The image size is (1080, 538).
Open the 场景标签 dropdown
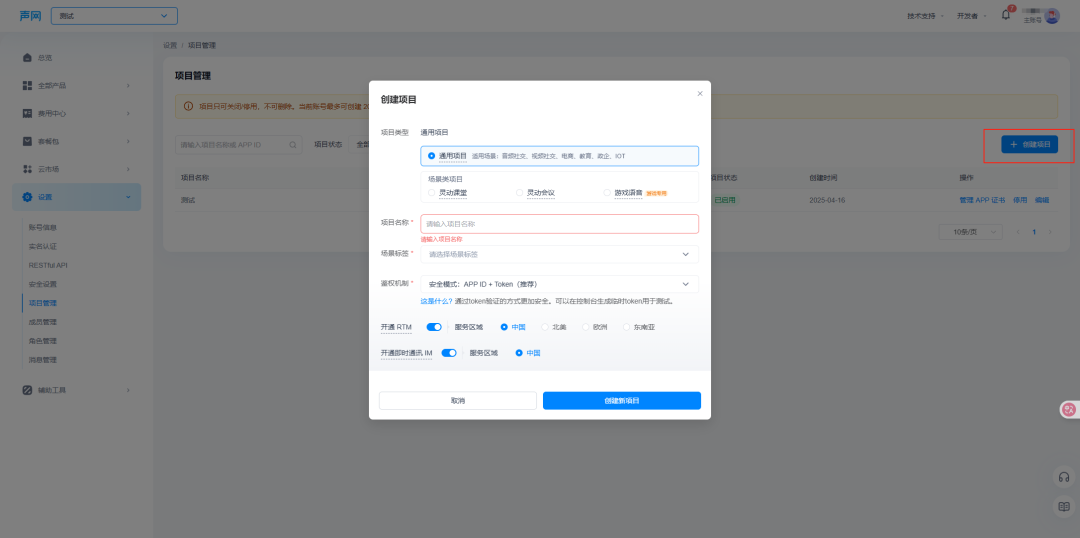click(x=559, y=254)
